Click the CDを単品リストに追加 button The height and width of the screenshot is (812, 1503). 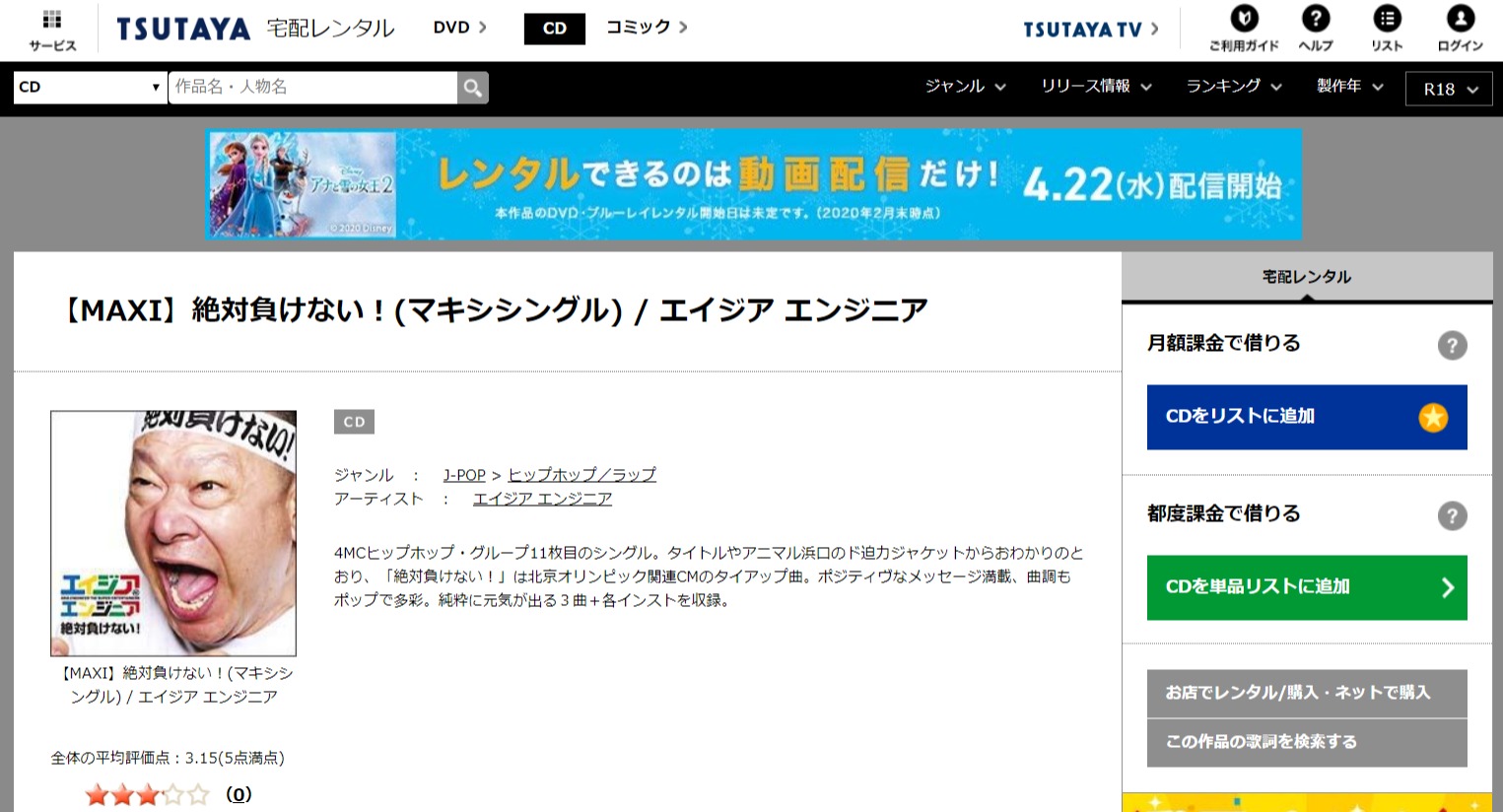pyautogui.click(x=1307, y=587)
